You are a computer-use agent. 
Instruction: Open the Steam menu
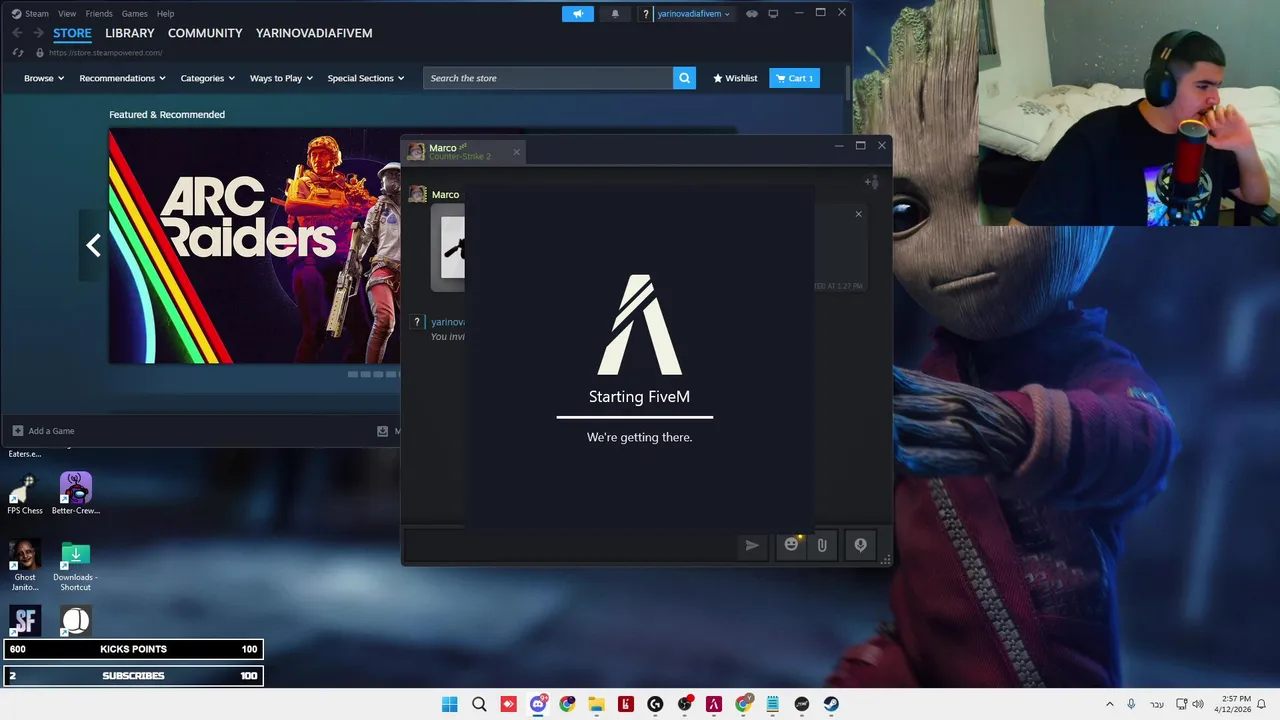tap(37, 14)
